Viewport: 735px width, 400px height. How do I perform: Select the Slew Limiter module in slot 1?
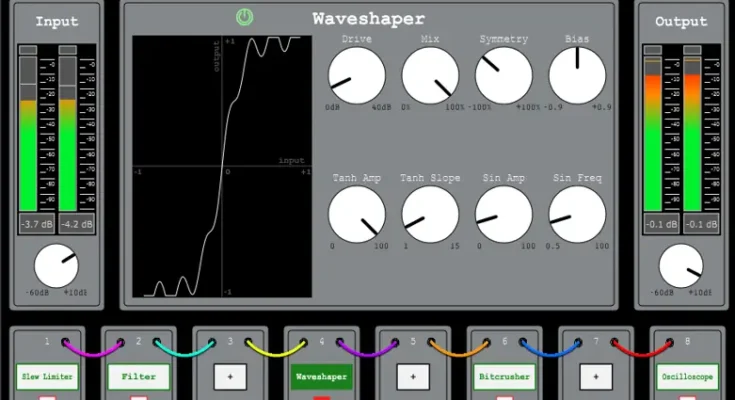(47, 377)
